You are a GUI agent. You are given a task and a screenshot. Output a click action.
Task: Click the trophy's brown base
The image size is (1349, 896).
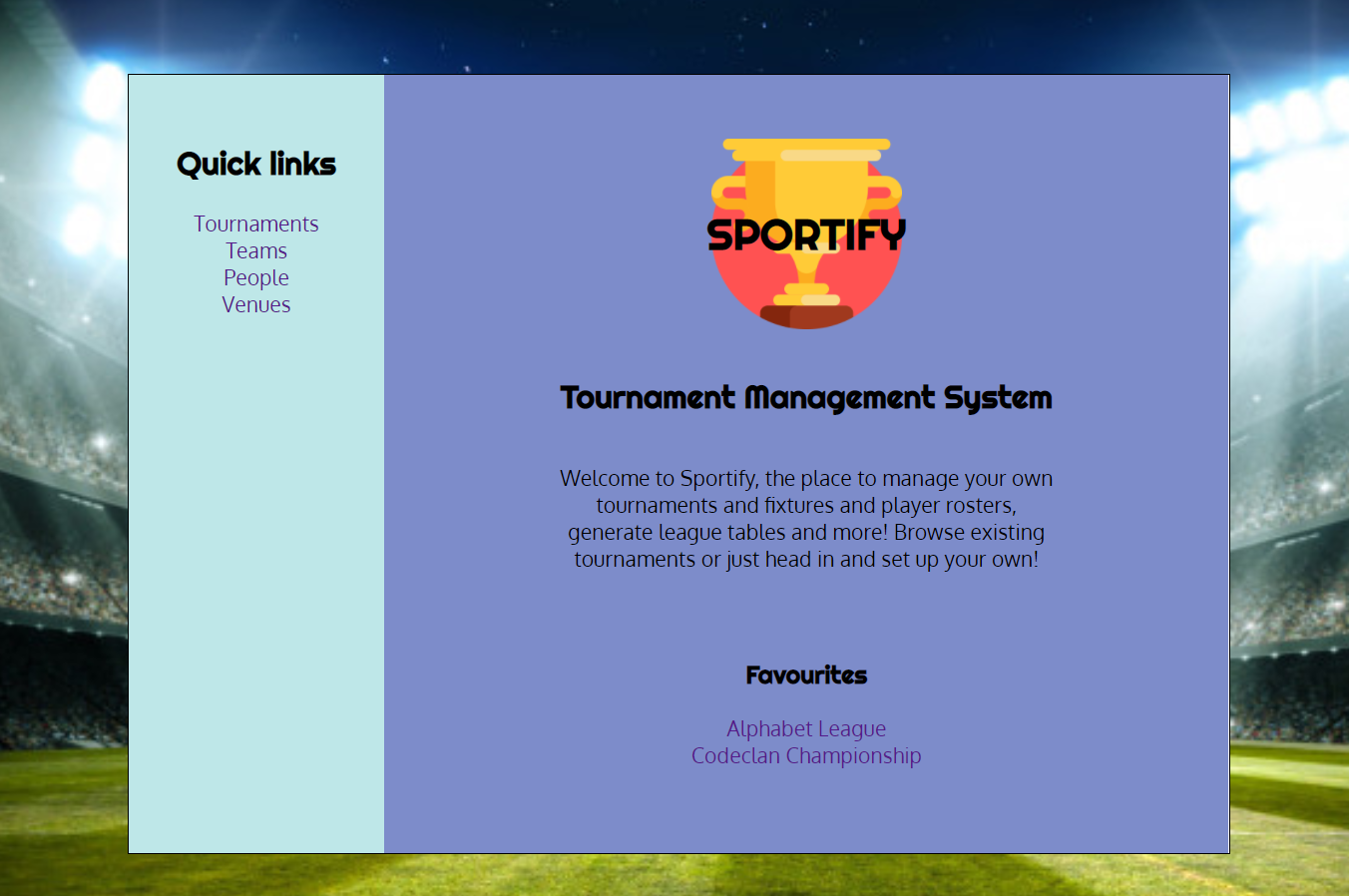pos(806,316)
